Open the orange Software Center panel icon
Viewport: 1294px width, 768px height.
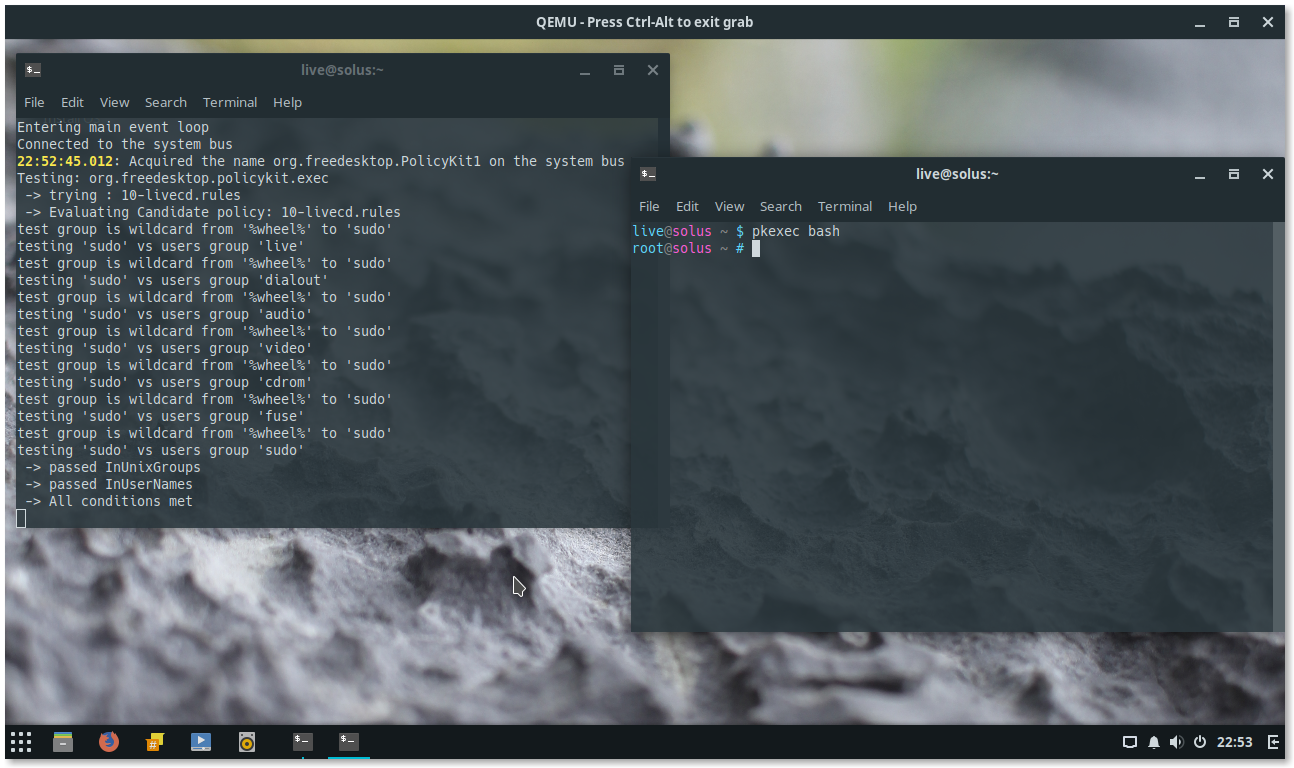point(155,742)
